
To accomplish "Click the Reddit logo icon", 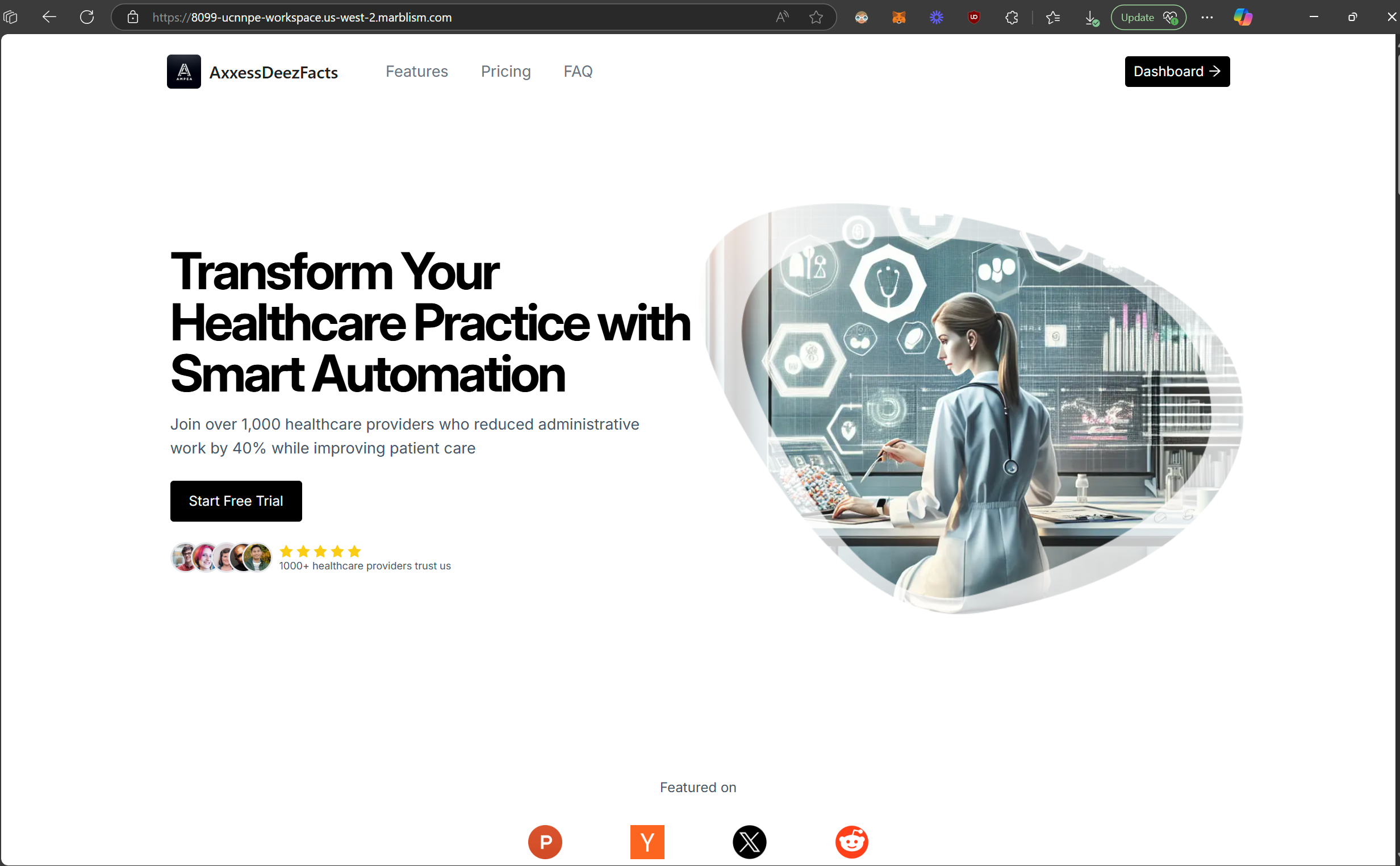I will click(x=851, y=842).
